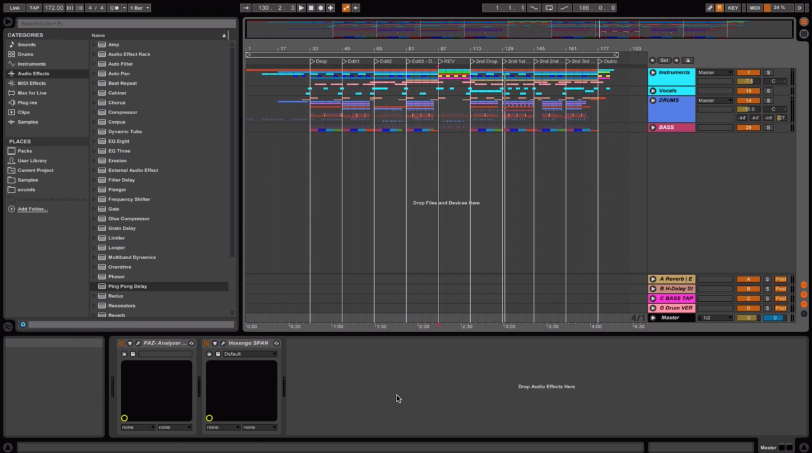Click the Arrangement Record button
The height and width of the screenshot is (453, 812).
pos(321,8)
